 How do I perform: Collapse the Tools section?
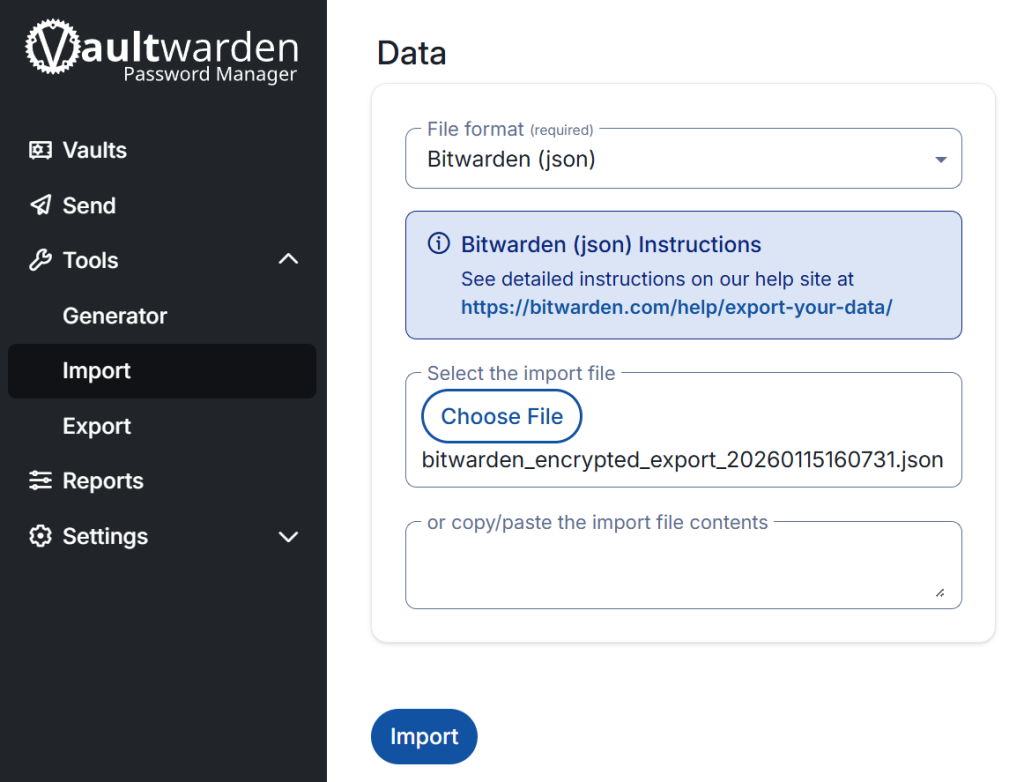[x=288, y=259]
